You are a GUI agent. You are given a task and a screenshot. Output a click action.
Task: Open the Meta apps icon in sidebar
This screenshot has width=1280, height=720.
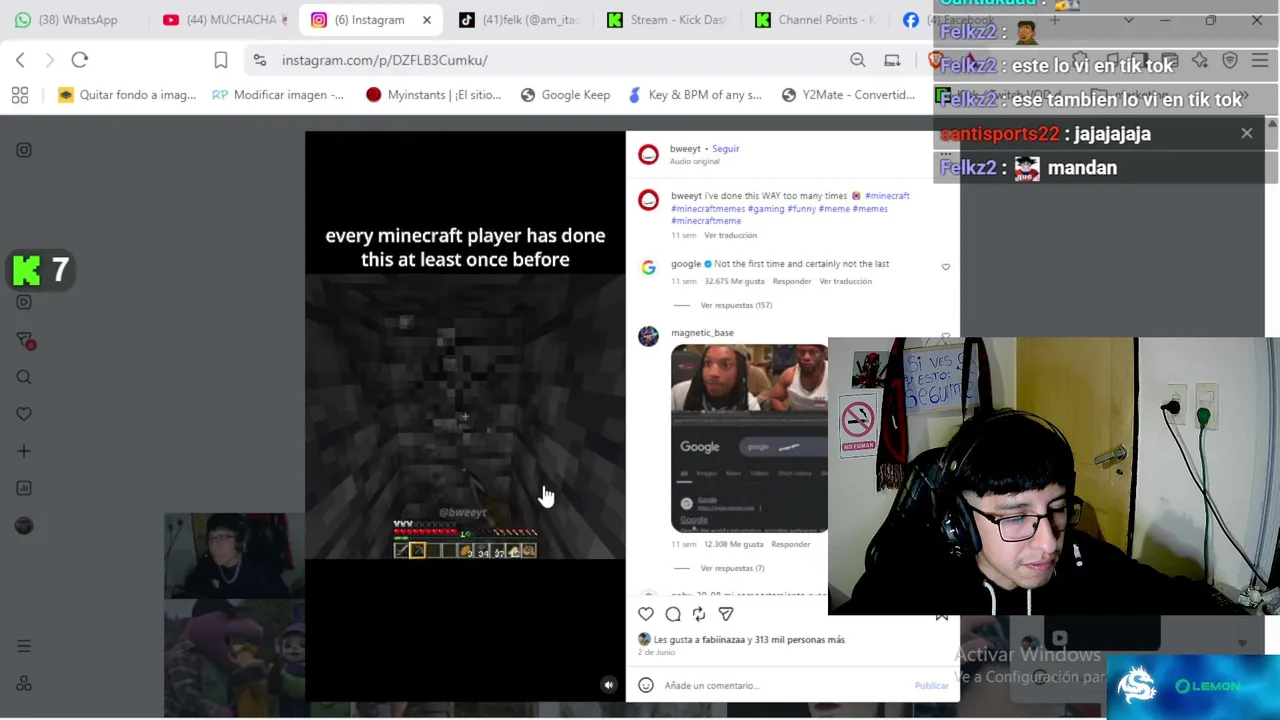coord(24,684)
